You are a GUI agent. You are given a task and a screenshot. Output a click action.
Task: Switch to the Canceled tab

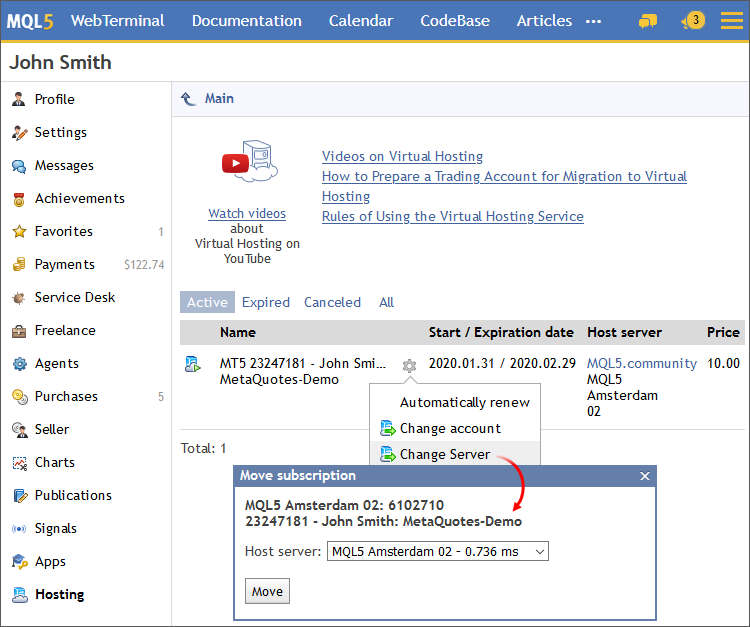pos(332,302)
